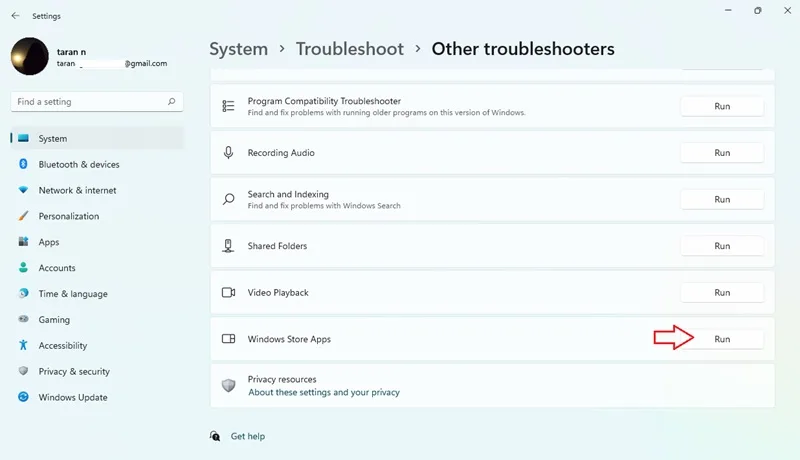Click the Video Playback camera icon

pos(228,293)
